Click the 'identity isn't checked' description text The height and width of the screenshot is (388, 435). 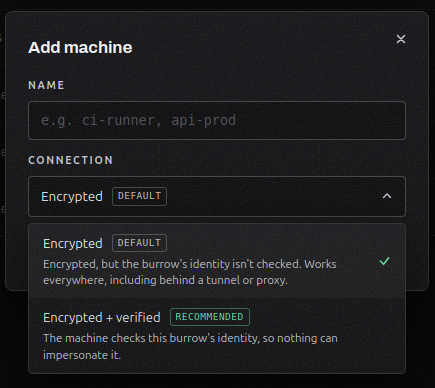190,272
